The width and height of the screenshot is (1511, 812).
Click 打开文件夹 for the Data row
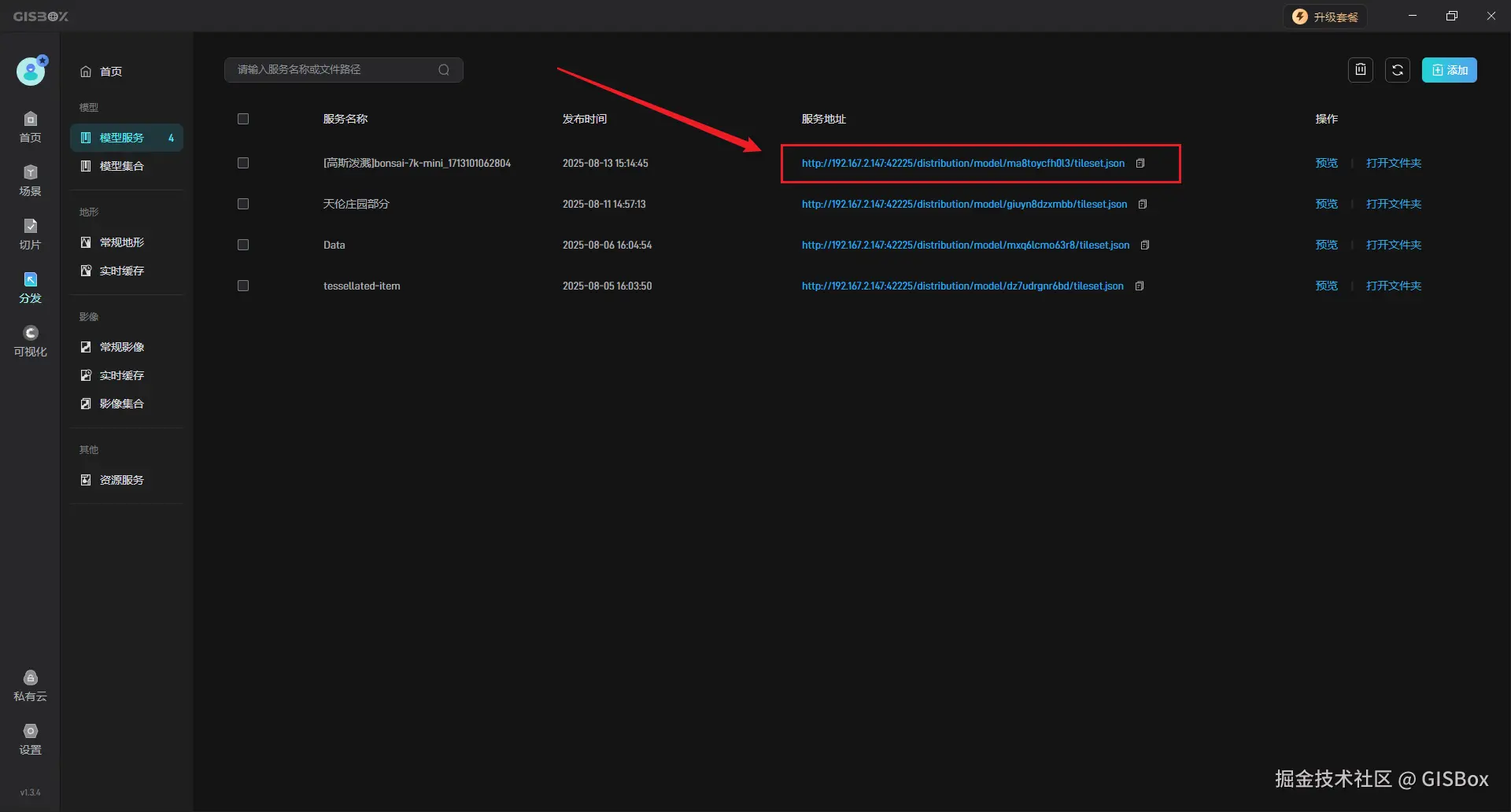click(1394, 245)
